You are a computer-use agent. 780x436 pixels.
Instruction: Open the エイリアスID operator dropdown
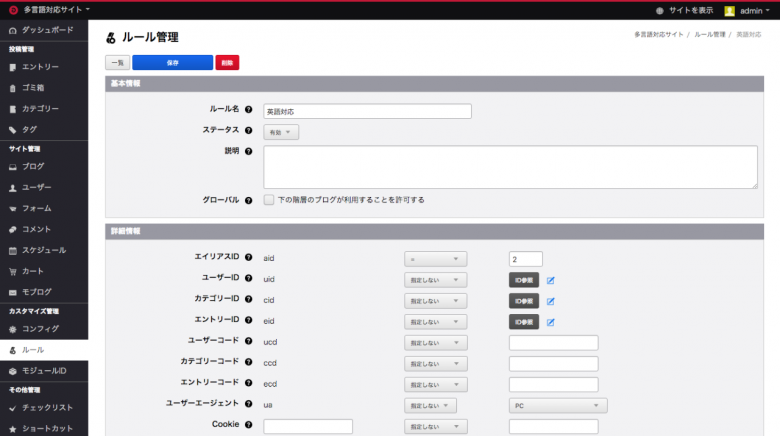(x=435, y=259)
